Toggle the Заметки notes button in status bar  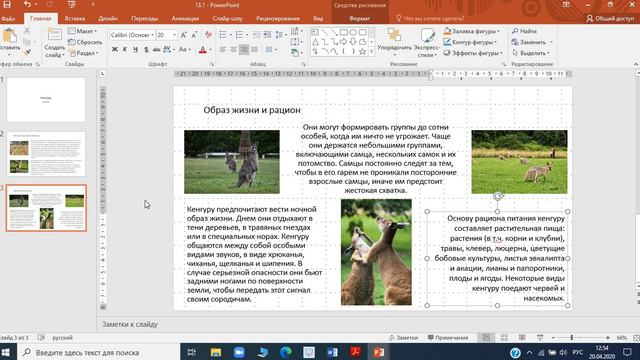404,338
